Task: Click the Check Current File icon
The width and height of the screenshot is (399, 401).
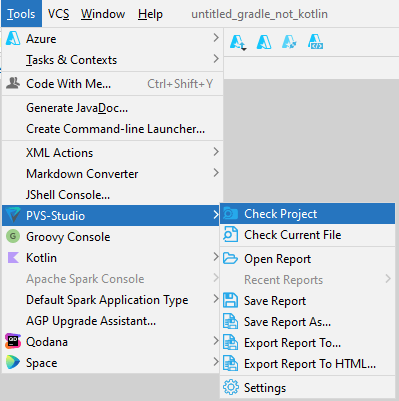Action: pyautogui.click(x=230, y=235)
